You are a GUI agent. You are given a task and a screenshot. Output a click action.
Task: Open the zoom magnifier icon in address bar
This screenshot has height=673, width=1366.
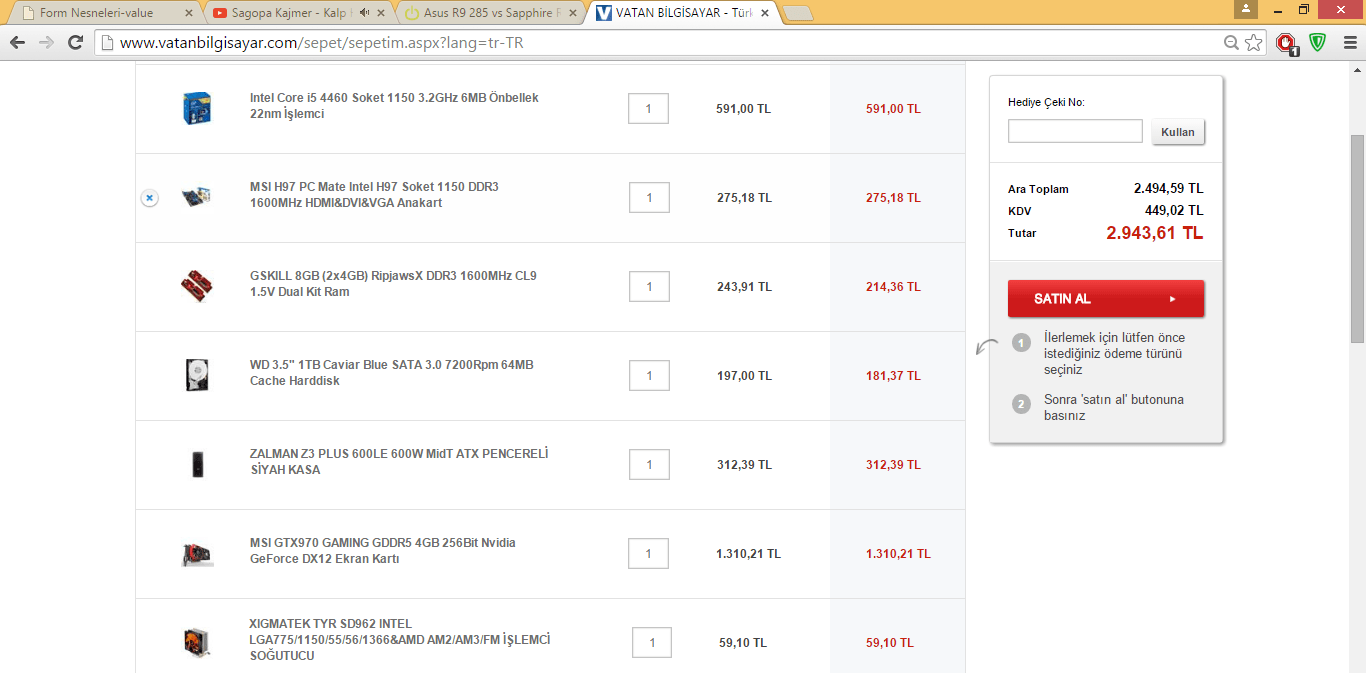point(1232,43)
